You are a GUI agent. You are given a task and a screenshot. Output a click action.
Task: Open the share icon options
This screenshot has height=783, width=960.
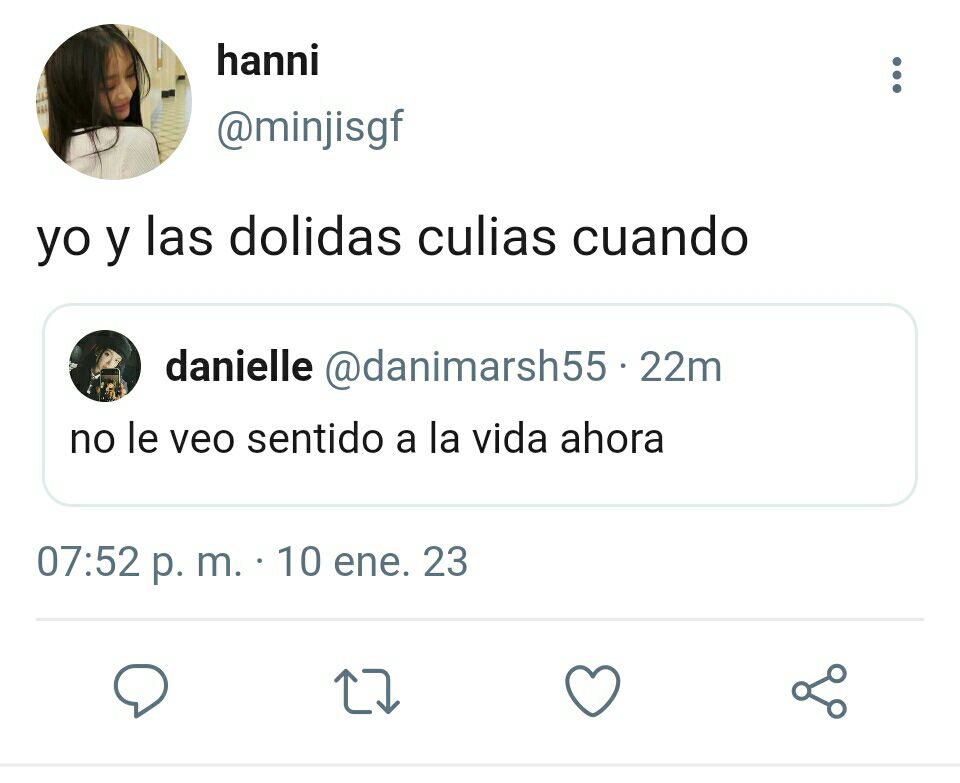coord(819,691)
